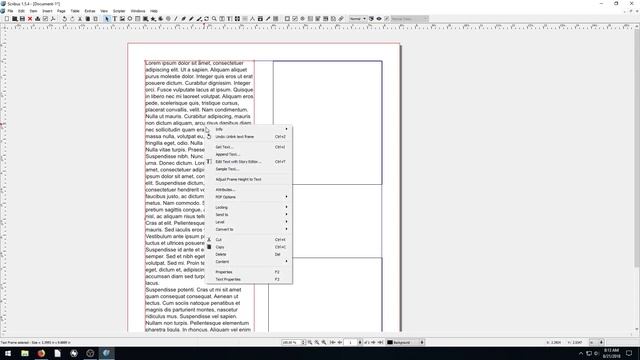Click the Paste toolbar icon
The width and height of the screenshot is (640, 360).
(96, 19)
